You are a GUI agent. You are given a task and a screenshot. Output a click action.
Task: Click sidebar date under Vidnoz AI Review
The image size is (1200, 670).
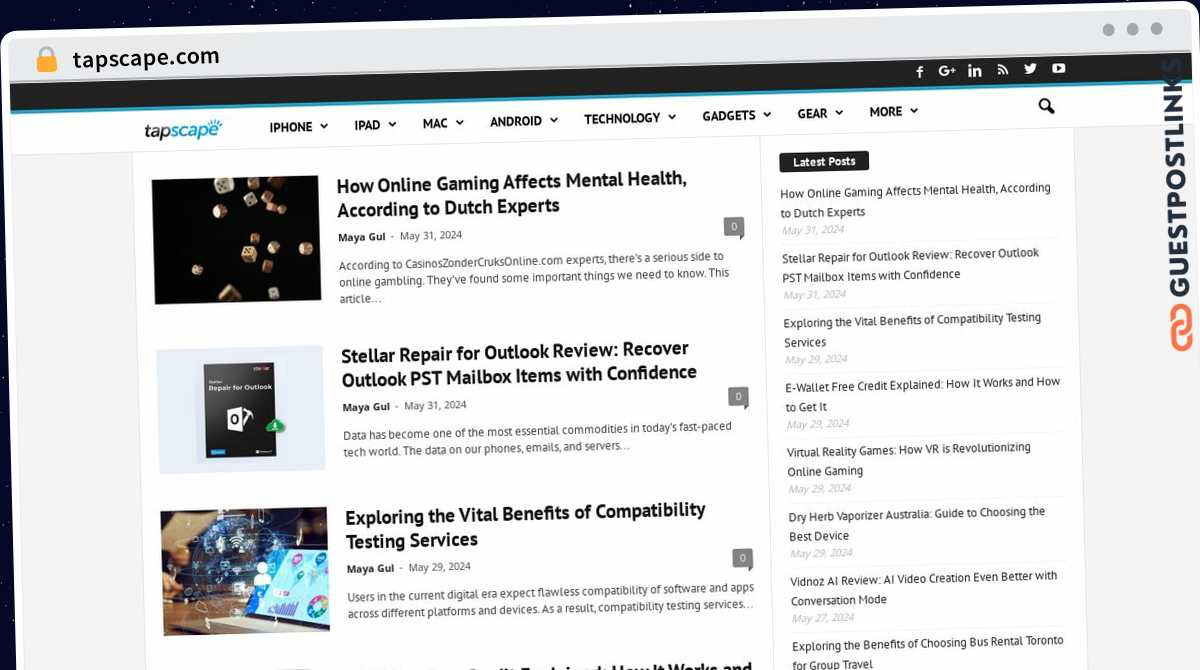[x=823, y=618]
